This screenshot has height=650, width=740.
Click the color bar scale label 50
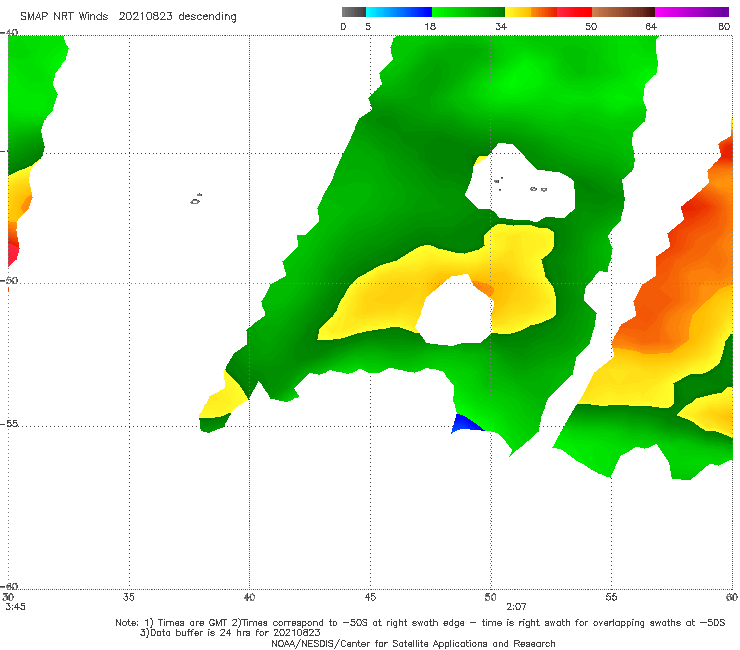(591, 27)
